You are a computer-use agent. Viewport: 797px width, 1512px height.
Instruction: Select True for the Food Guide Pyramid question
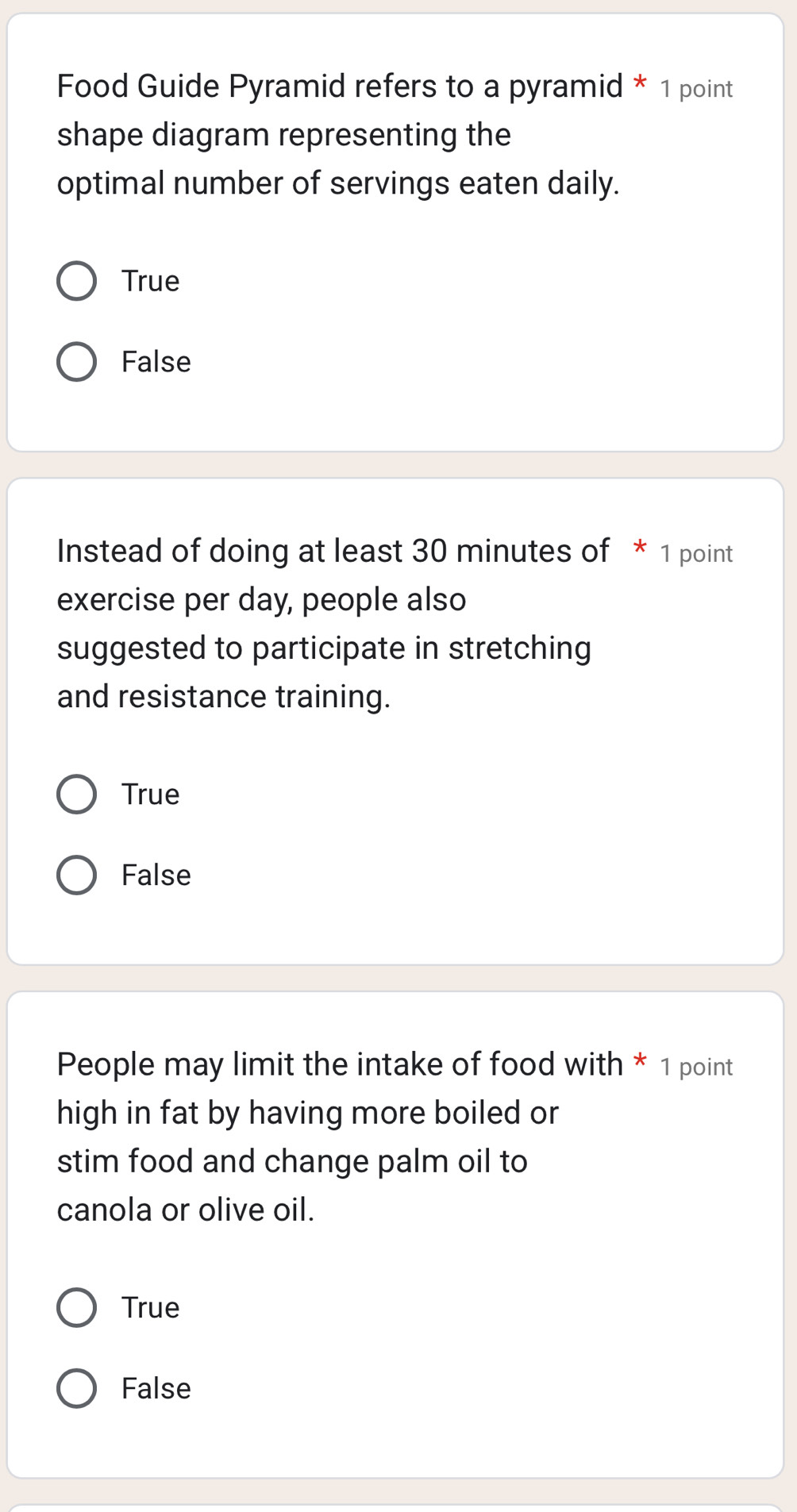tap(77, 280)
